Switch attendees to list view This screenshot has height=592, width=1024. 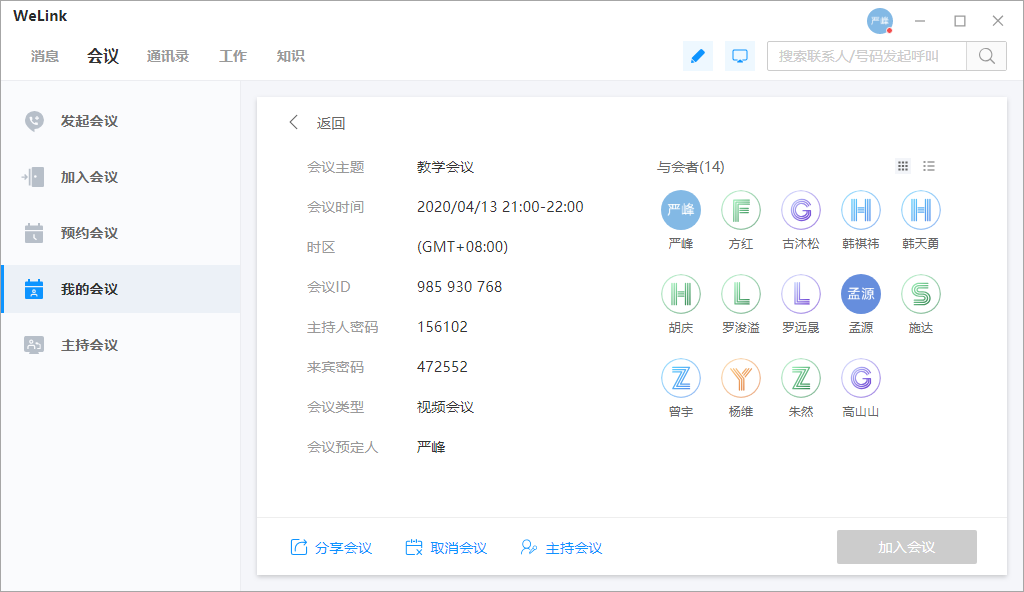[x=929, y=166]
